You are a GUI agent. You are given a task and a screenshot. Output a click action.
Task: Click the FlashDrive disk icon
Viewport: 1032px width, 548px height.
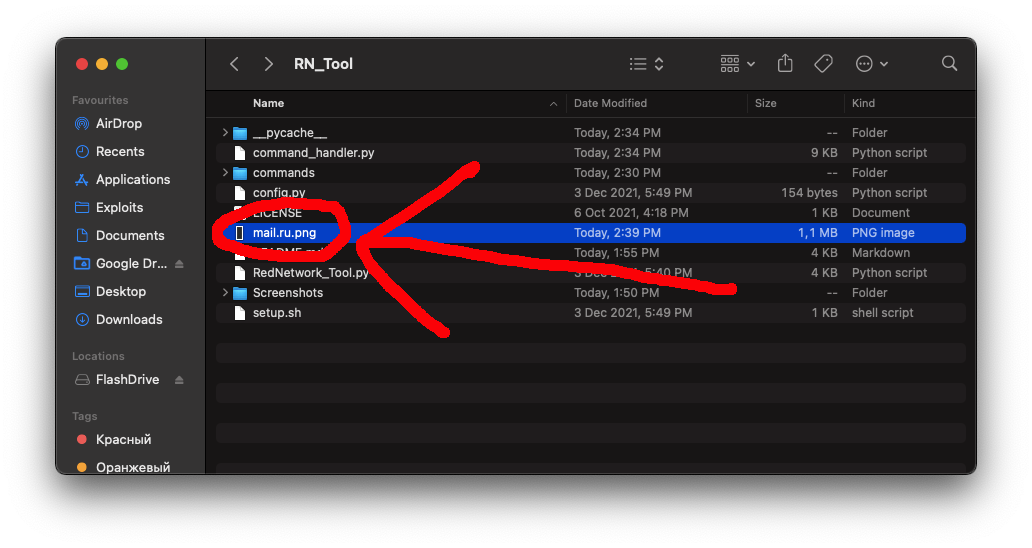(82, 380)
